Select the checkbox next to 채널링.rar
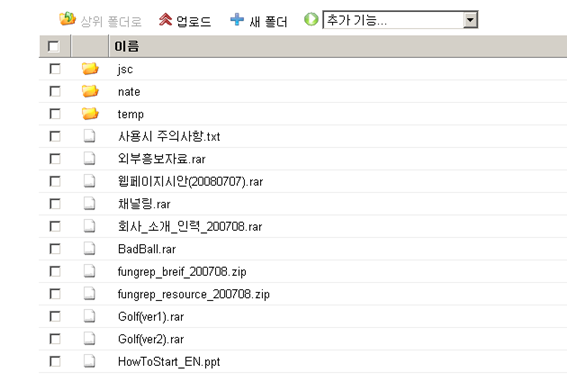This screenshot has height=376, width=580. tap(55, 204)
